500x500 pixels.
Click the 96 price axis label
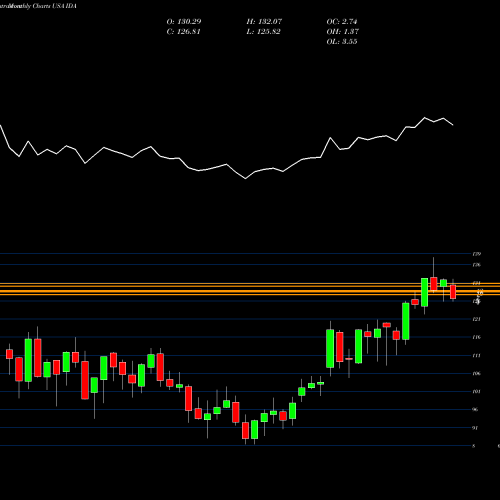point(476,410)
